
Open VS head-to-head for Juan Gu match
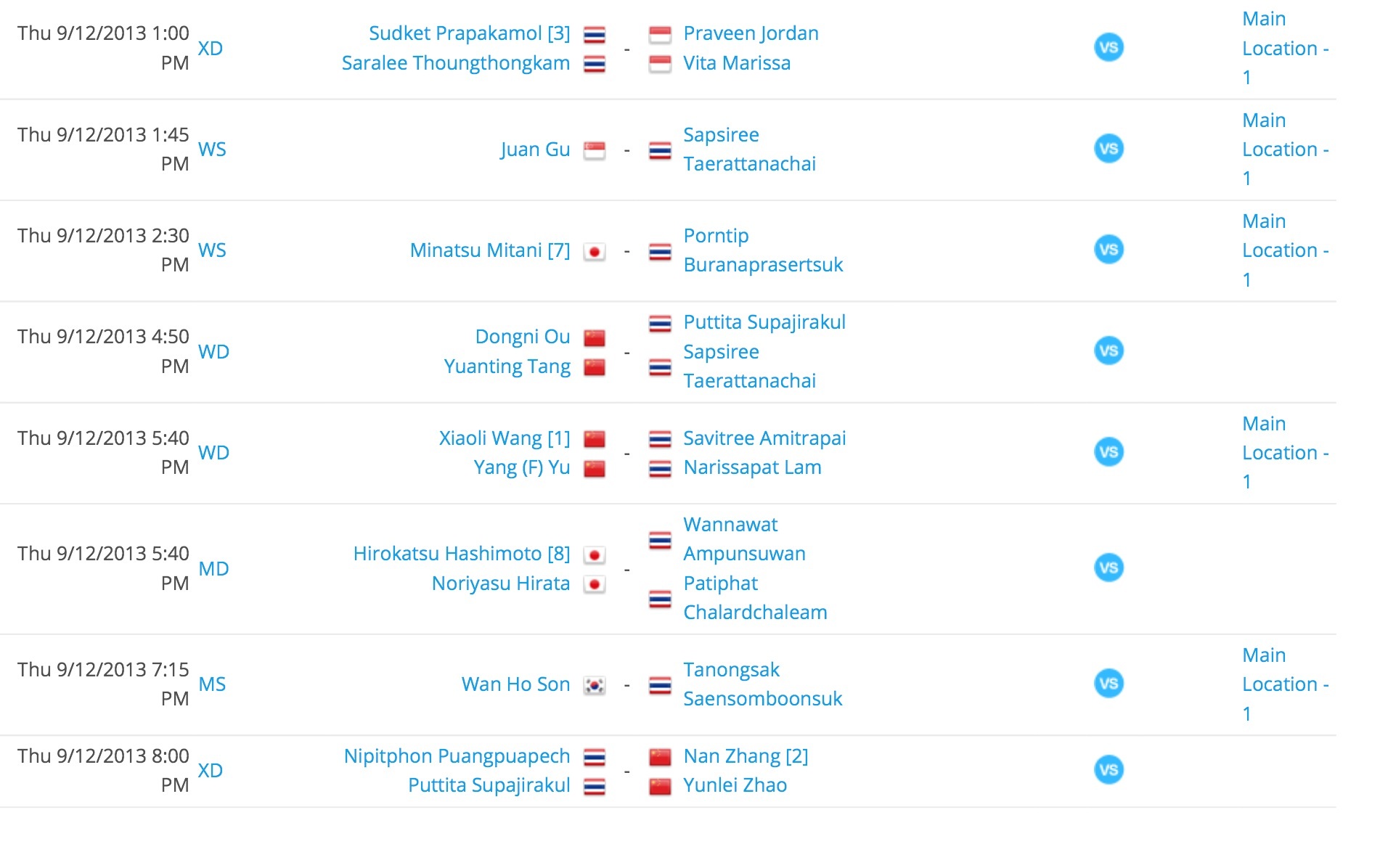[x=1108, y=149]
